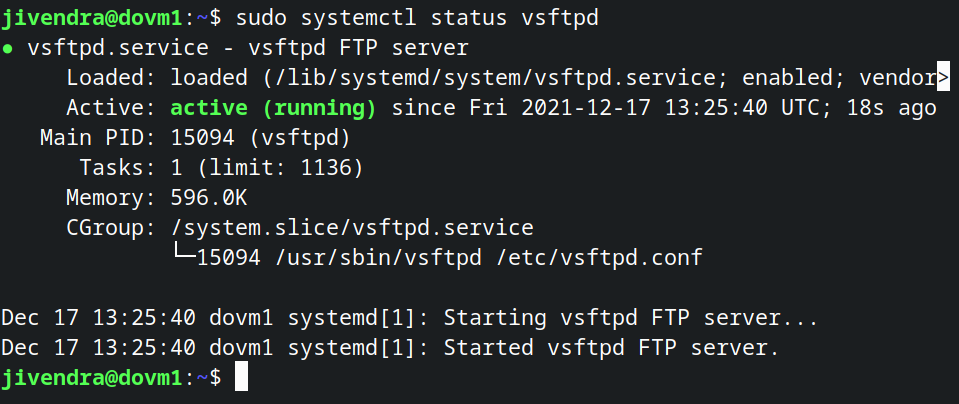Image resolution: width=959 pixels, height=404 pixels.
Task: Click the 'Started vsftpd FTP server.' log line
Action: pos(612,348)
